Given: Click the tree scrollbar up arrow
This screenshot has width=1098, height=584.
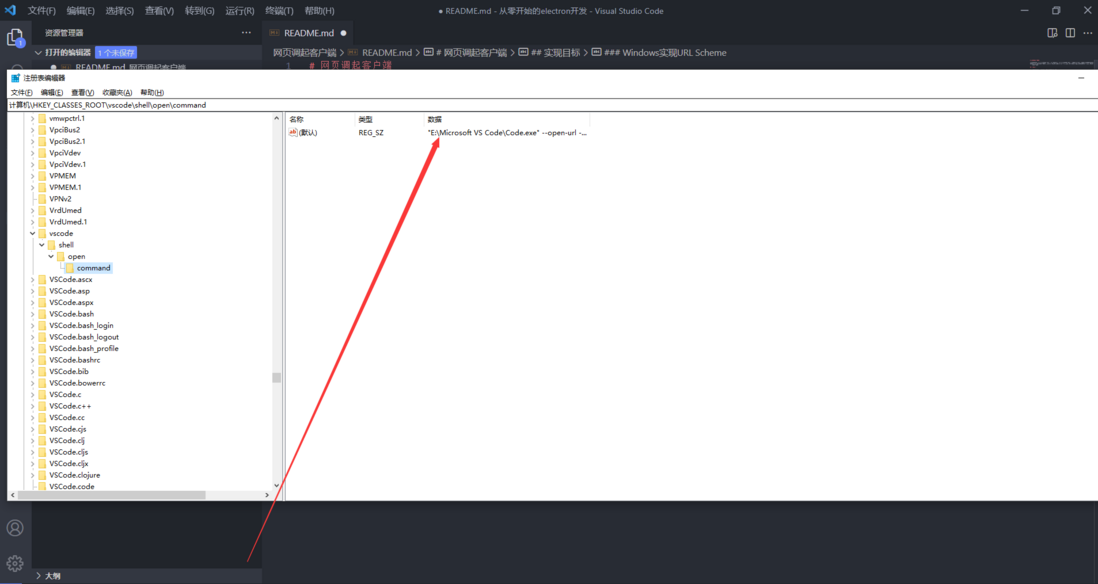Looking at the screenshot, I should (277, 118).
